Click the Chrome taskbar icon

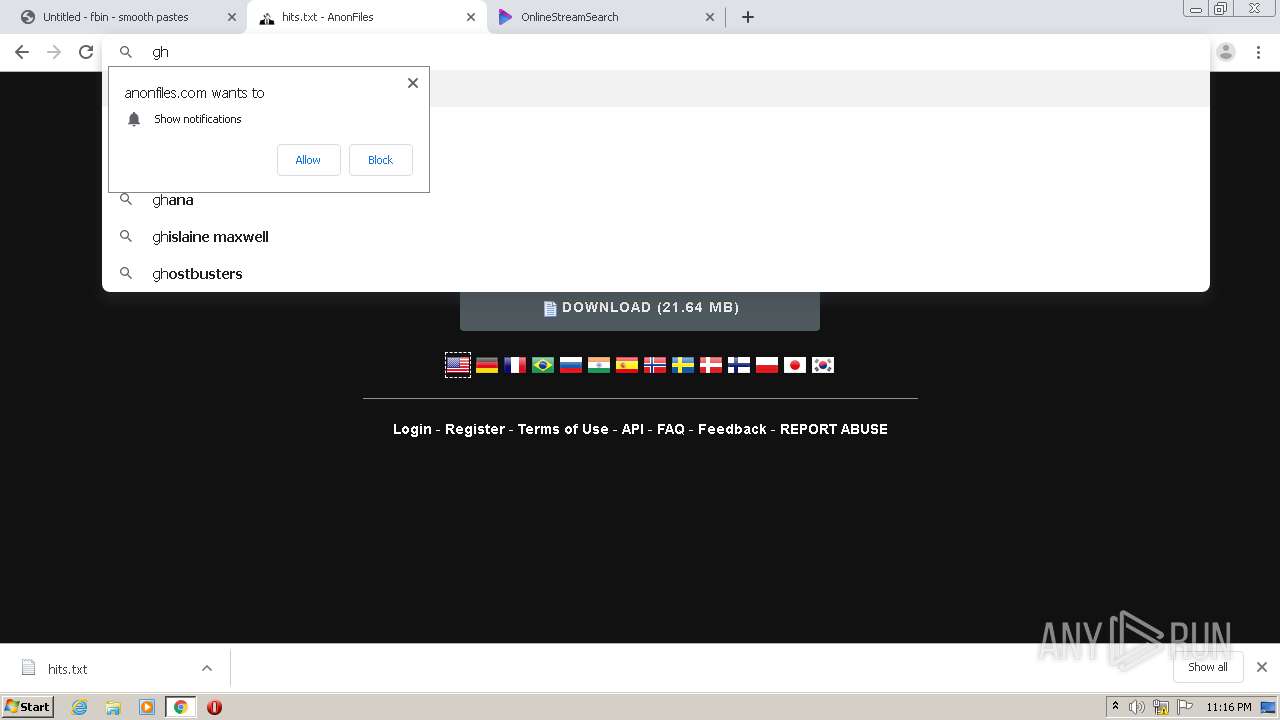pos(181,707)
